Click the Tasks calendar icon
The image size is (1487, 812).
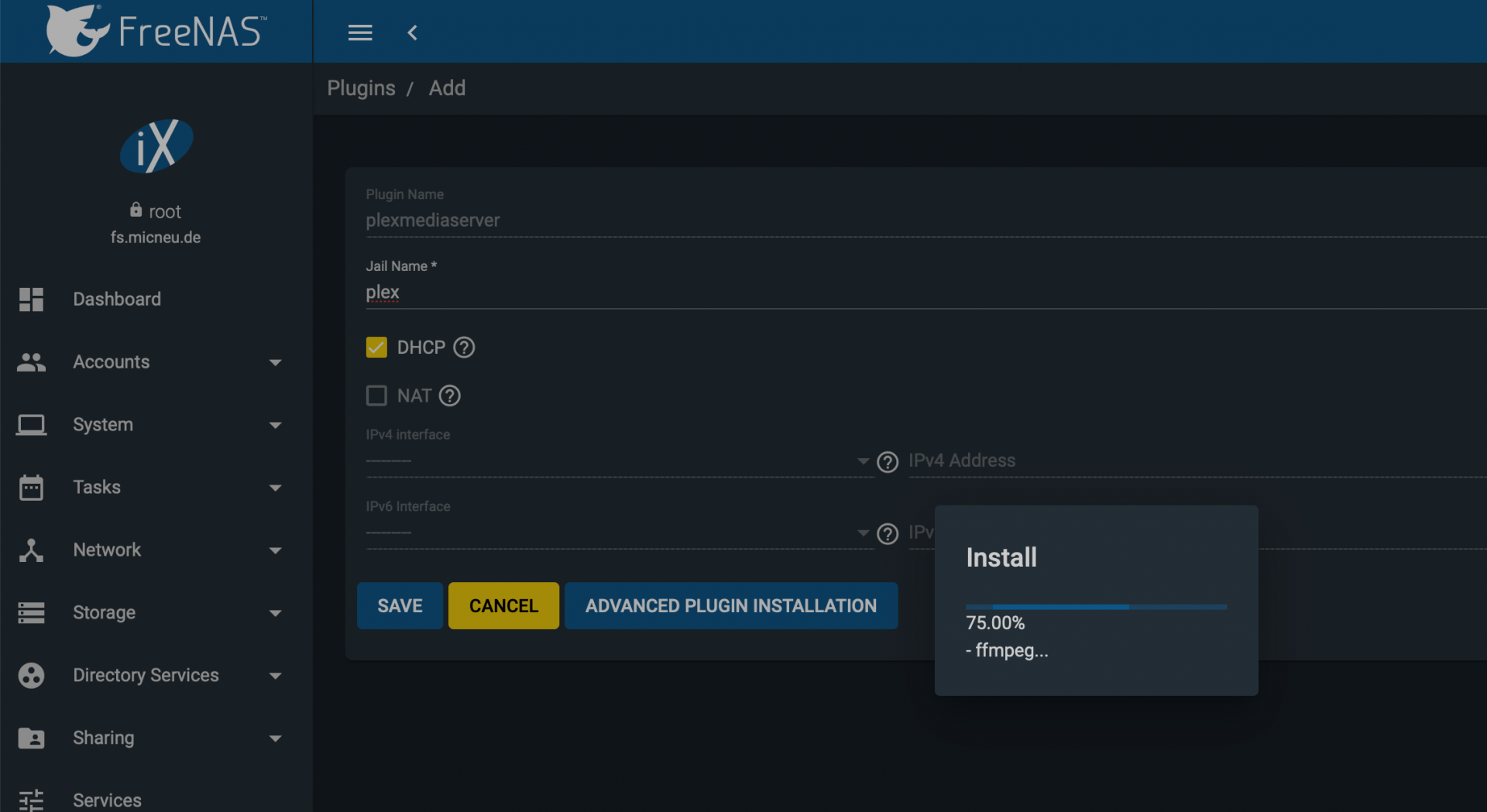(31, 487)
